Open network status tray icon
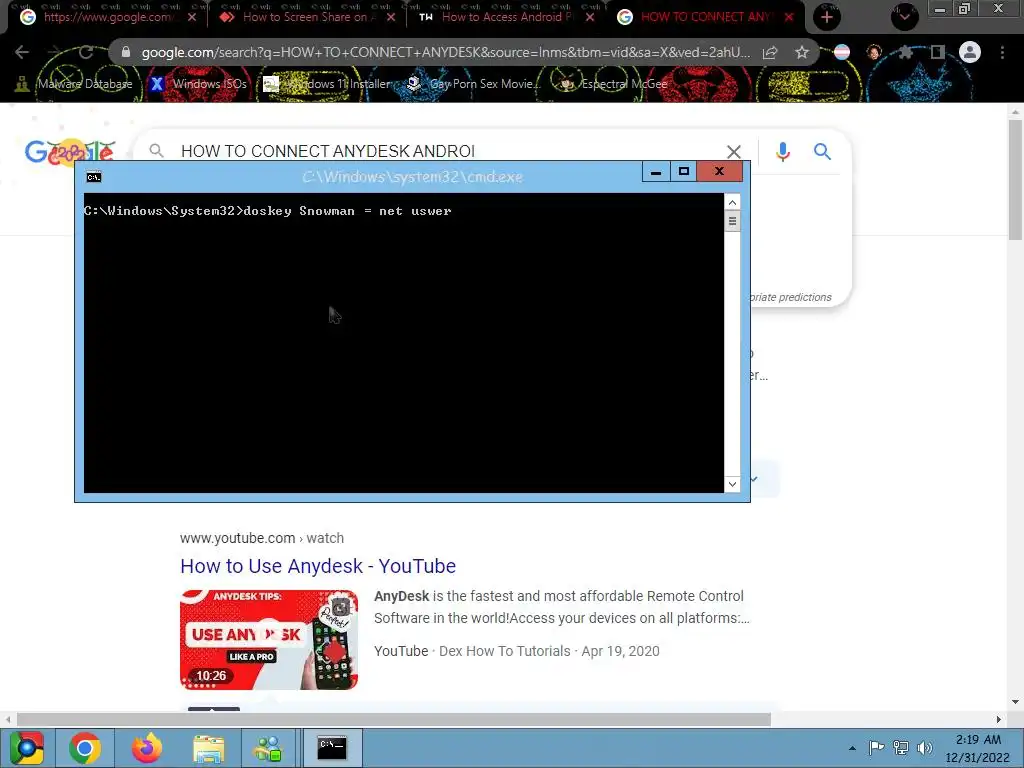The height and width of the screenshot is (768, 1024). [x=901, y=748]
